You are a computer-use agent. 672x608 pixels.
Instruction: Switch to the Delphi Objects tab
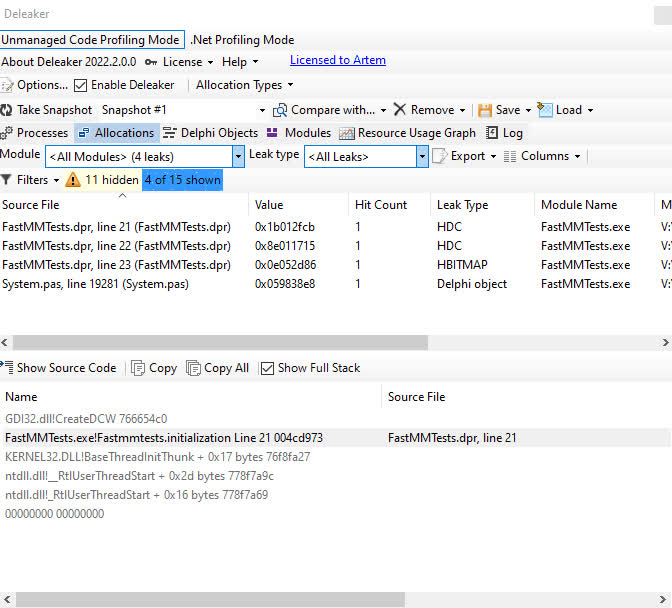210,133
